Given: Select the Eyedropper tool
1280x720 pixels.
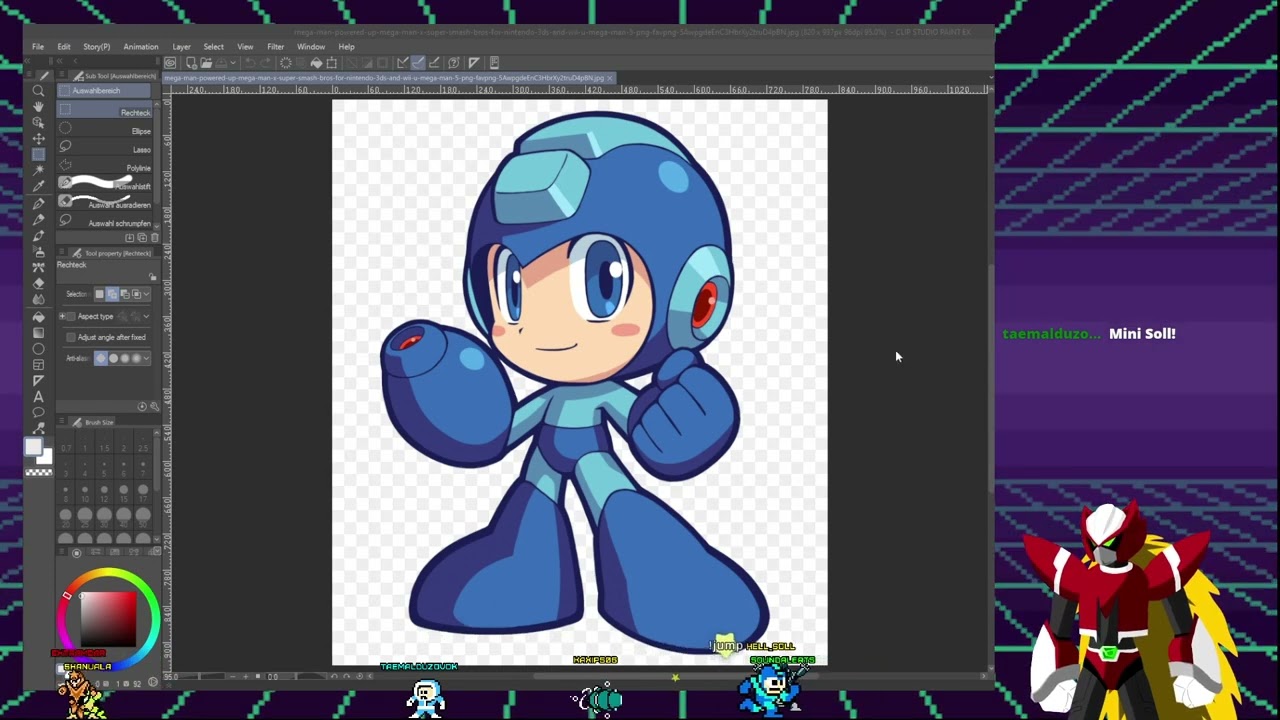Looking at the screenshot, I should [38, 186].
